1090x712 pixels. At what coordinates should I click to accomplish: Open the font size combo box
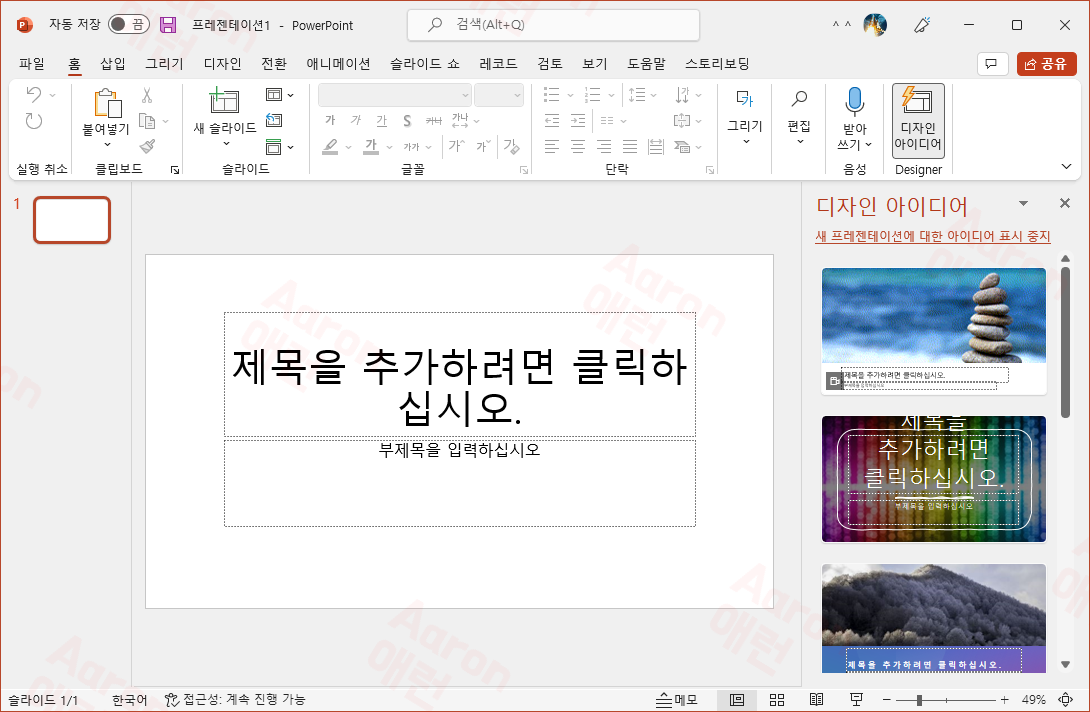click(x=499, y=95)
